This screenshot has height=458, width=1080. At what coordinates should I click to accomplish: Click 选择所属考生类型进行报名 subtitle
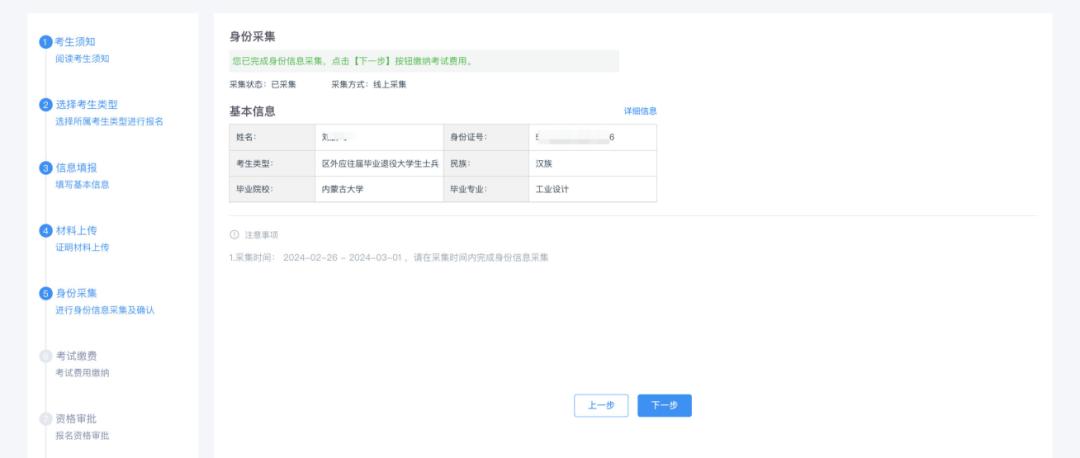coord(110,122)
